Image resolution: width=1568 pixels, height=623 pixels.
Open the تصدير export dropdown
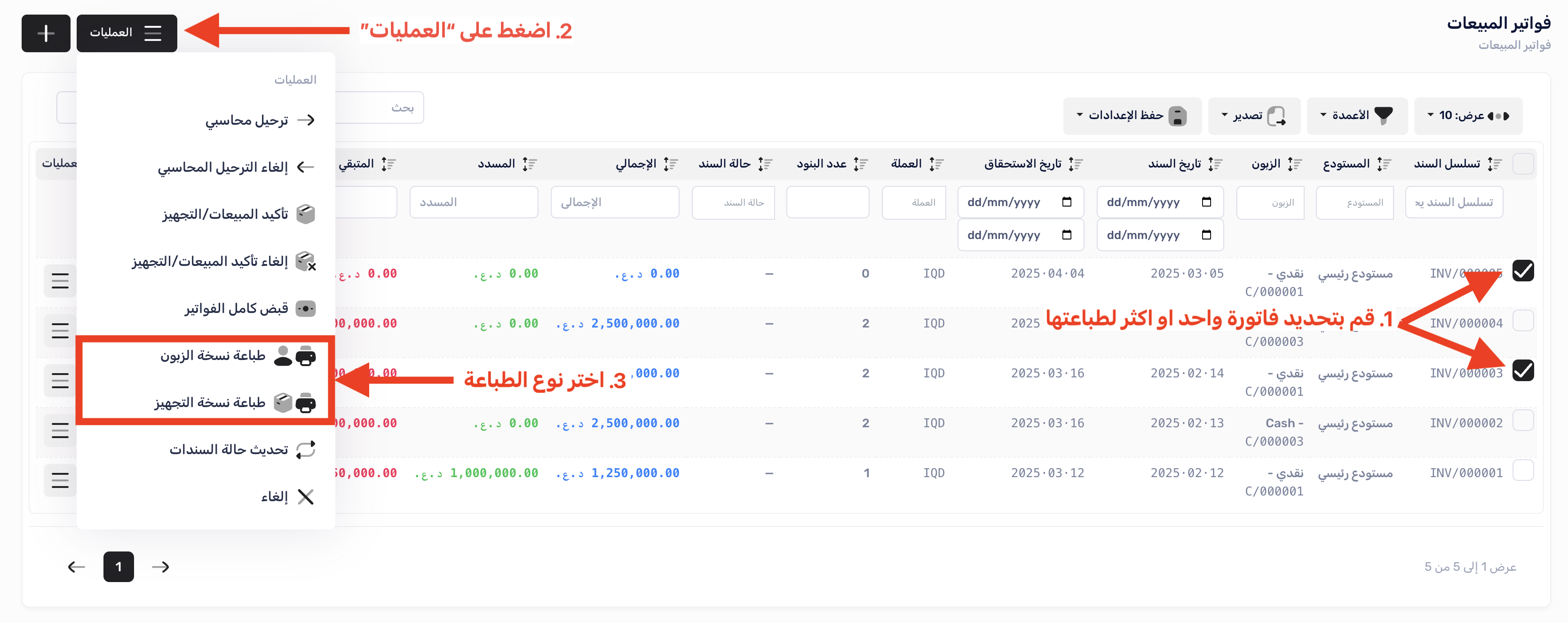pos(1254,116)
